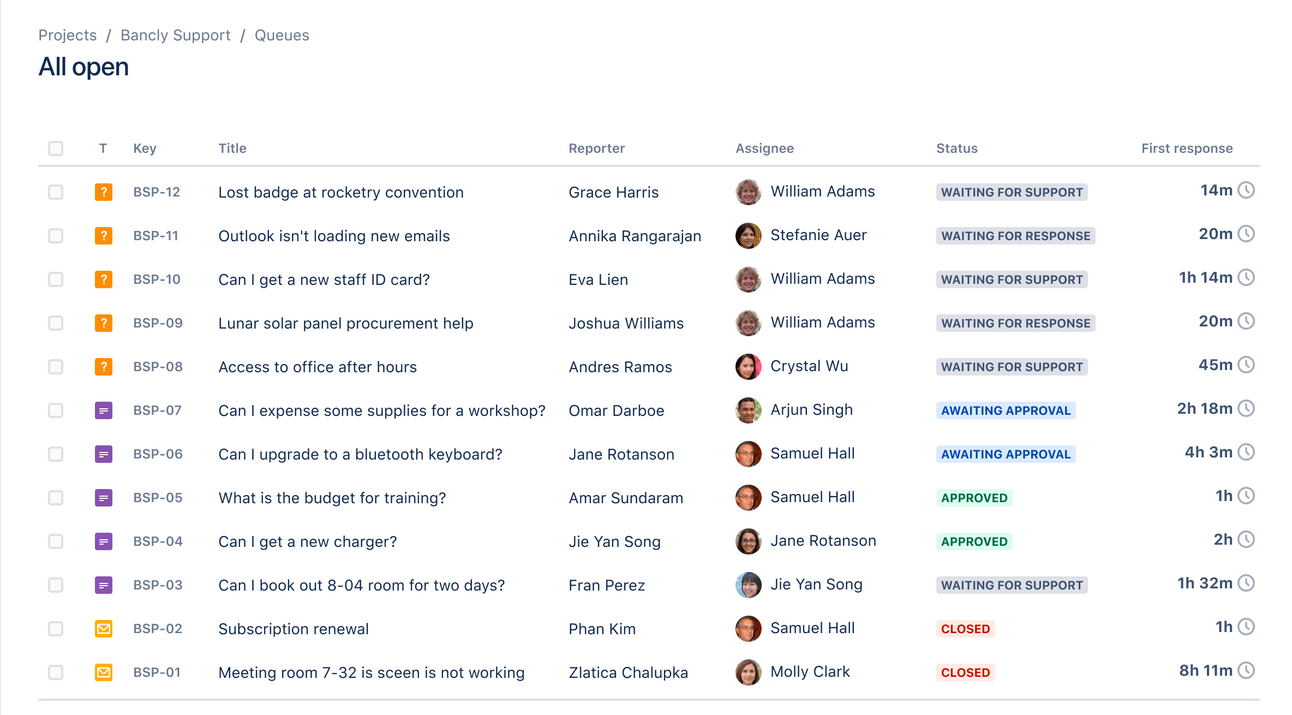The width and height of the screenshot is (1292, 715).
Task: Click Crystal Wu's avatar picture
Action: coord(748,366)
